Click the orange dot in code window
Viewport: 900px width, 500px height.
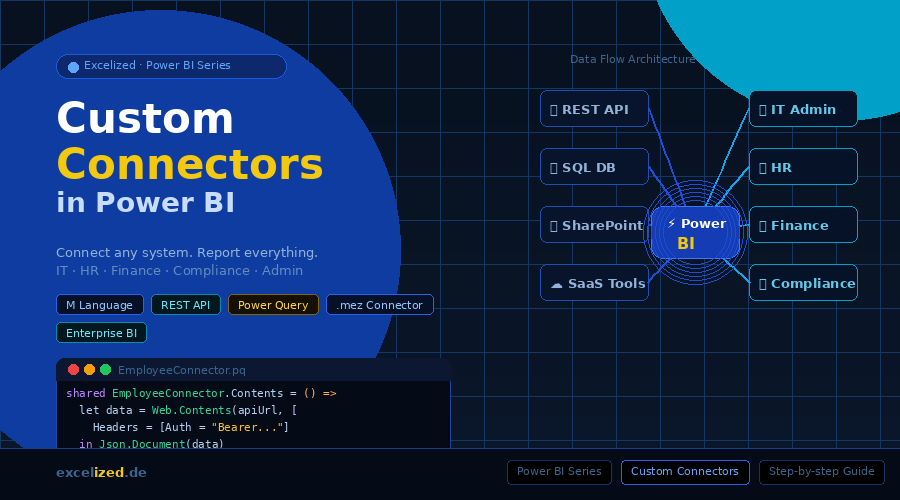coord(90,370)
